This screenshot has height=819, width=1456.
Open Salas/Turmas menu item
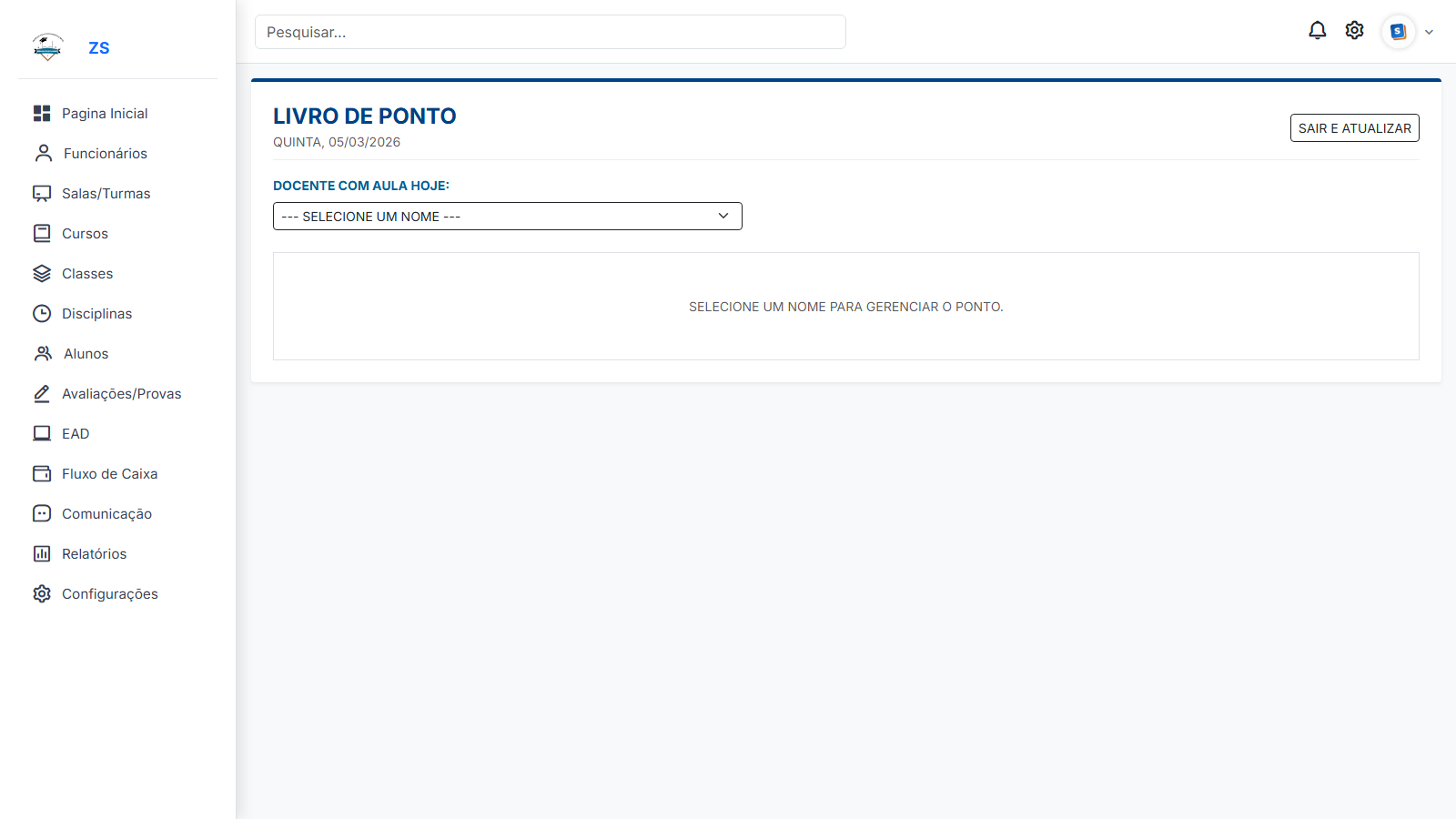tap(106, 194)
